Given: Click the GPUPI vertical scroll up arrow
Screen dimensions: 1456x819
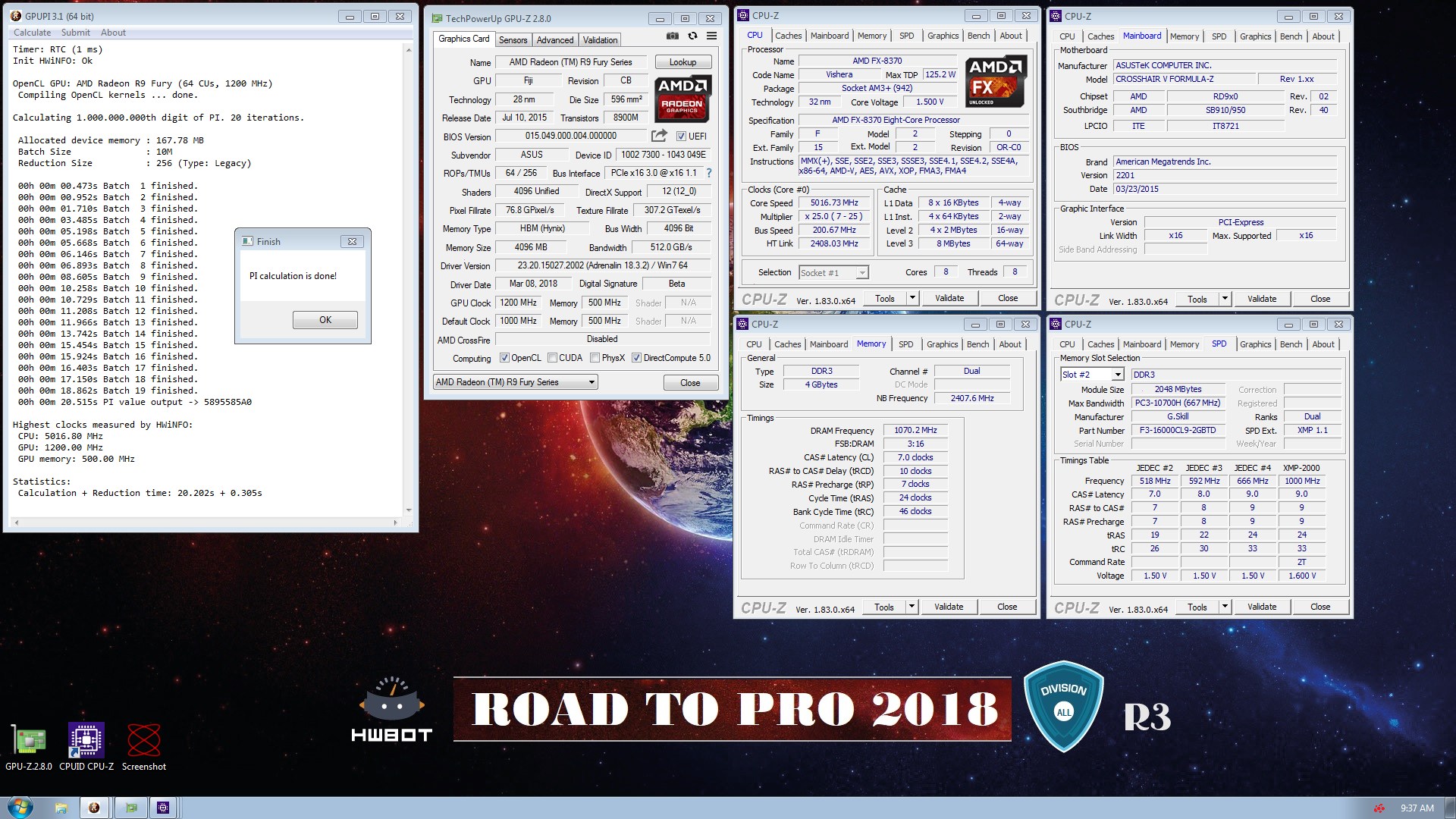Looking at the screenshot, I should (x=409, y=49).
